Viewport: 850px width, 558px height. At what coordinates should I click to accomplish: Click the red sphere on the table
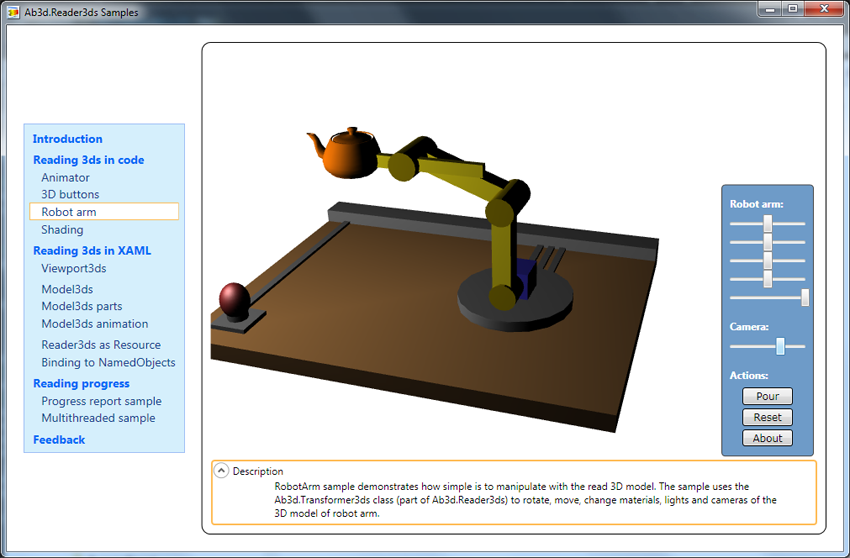234,300
